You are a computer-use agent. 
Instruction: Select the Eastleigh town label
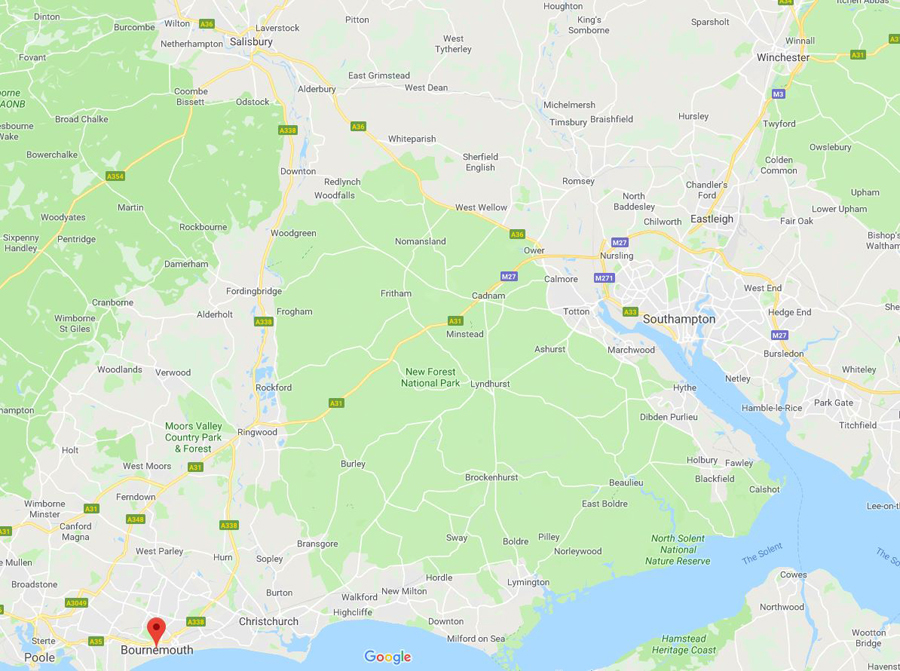712,219
